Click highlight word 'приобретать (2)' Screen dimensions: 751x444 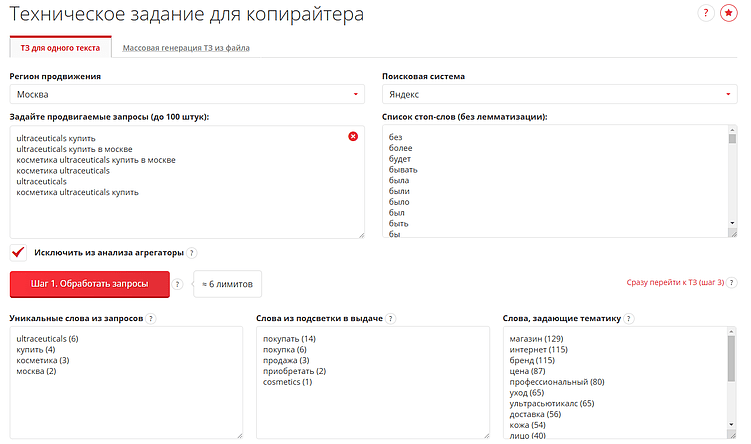coord(295,371)
